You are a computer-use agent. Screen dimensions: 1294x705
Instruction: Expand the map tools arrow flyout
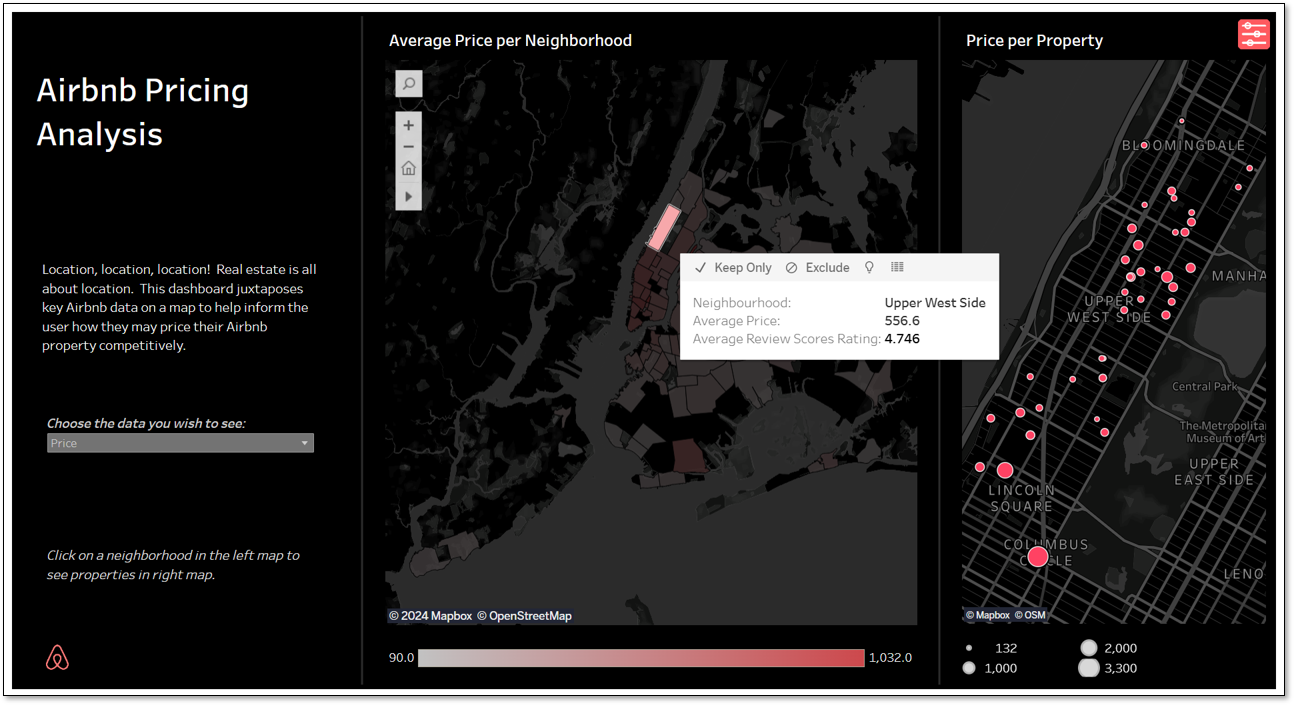point(409,197)
